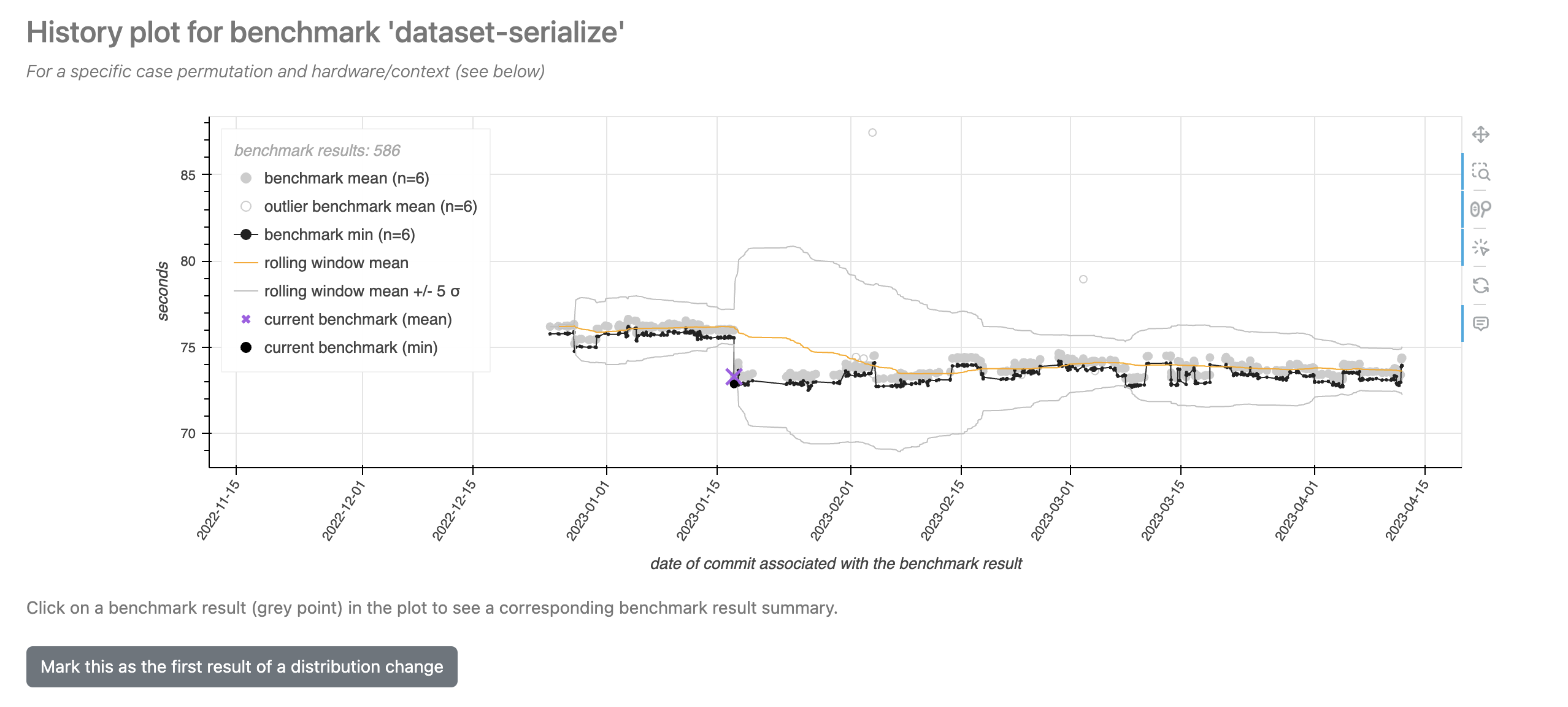The image size is (1568, 707).
Task: Reset the plot view
Action: 1480,285
